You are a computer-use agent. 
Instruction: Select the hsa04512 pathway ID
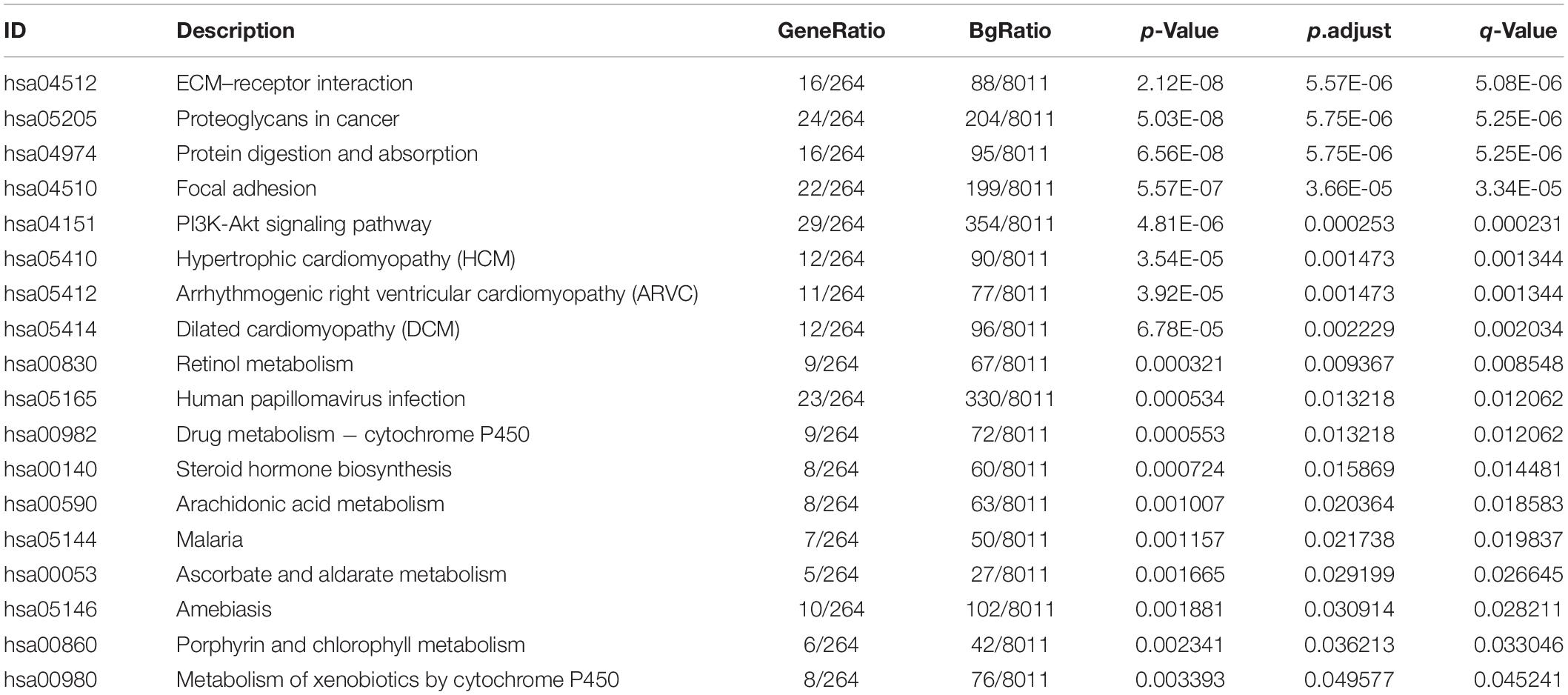click(50, 83)
